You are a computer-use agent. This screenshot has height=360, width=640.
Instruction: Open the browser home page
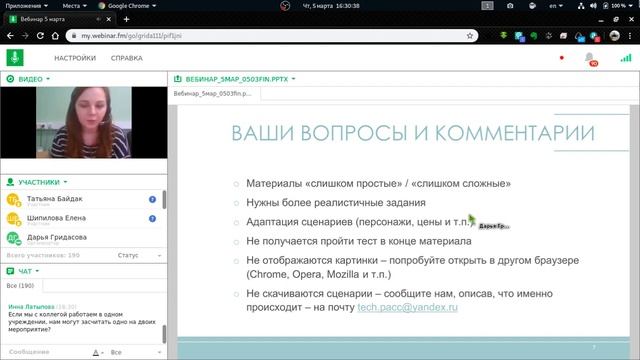point(55,36)
